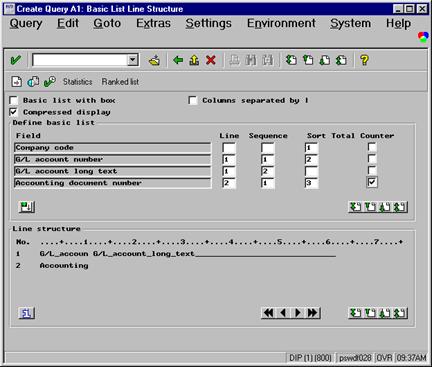Image resolution: width=432 pixels, height=367 pixels.
Task: Click the Last Page toolbar icon
Action: point(341,60)
